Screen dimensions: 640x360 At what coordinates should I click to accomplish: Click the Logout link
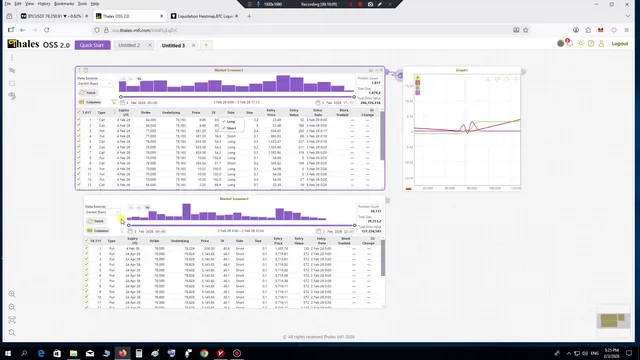click(620, 44)
